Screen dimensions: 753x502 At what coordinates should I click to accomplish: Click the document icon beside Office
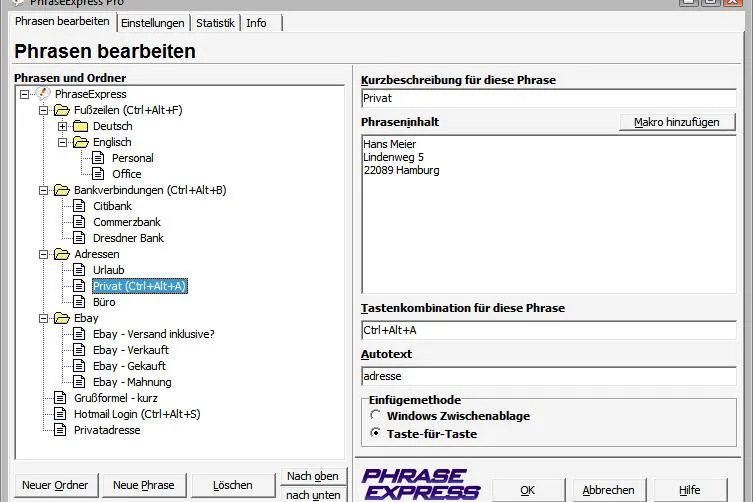pos(98,173)
